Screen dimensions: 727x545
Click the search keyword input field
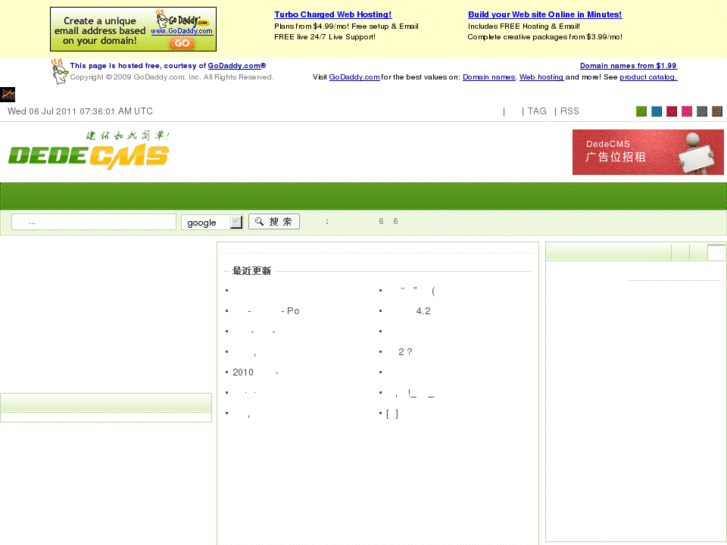click(94, 222)
